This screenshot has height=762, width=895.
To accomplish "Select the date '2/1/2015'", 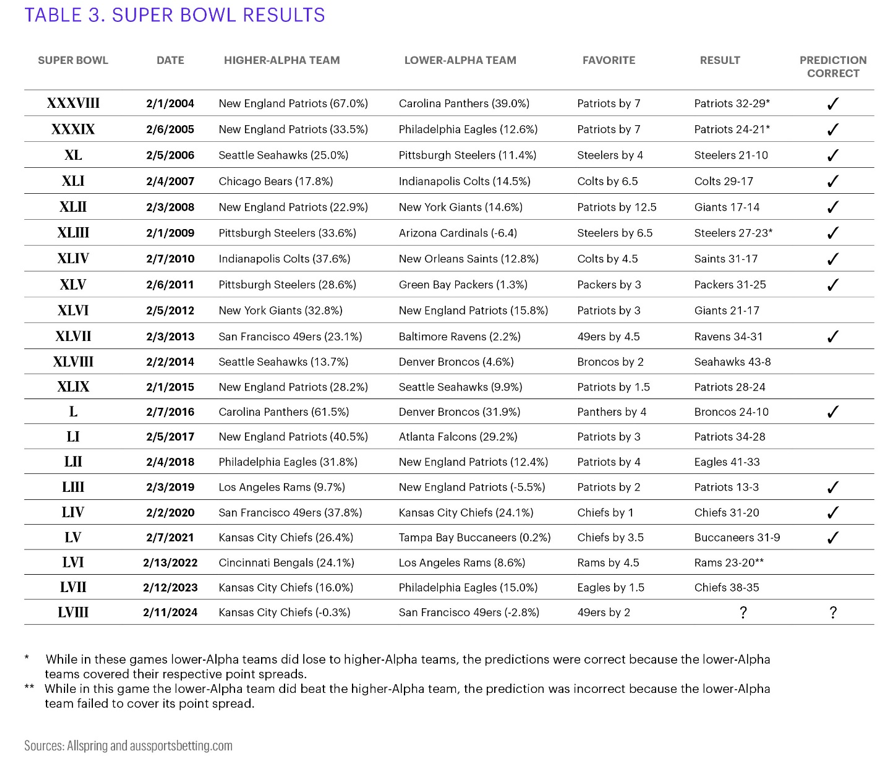I will 170,387.
